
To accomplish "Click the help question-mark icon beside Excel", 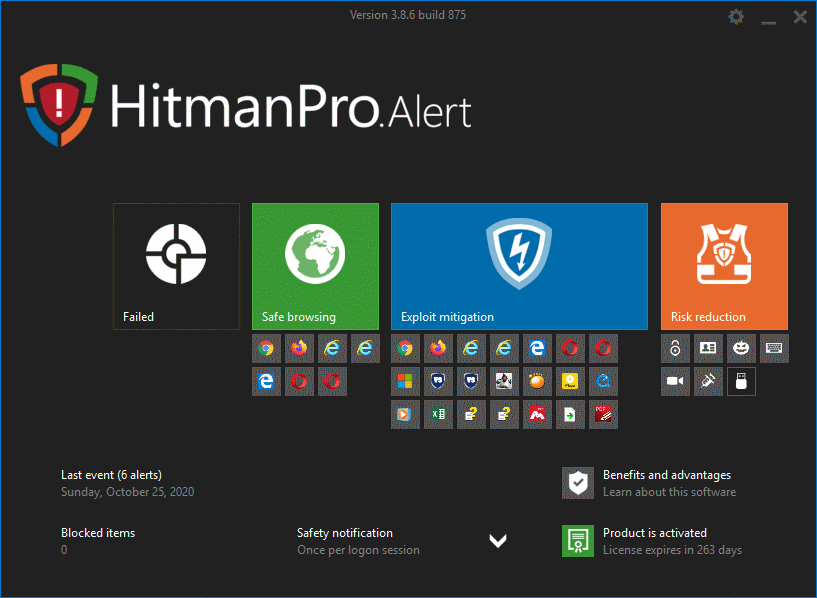I will point(471,415).
